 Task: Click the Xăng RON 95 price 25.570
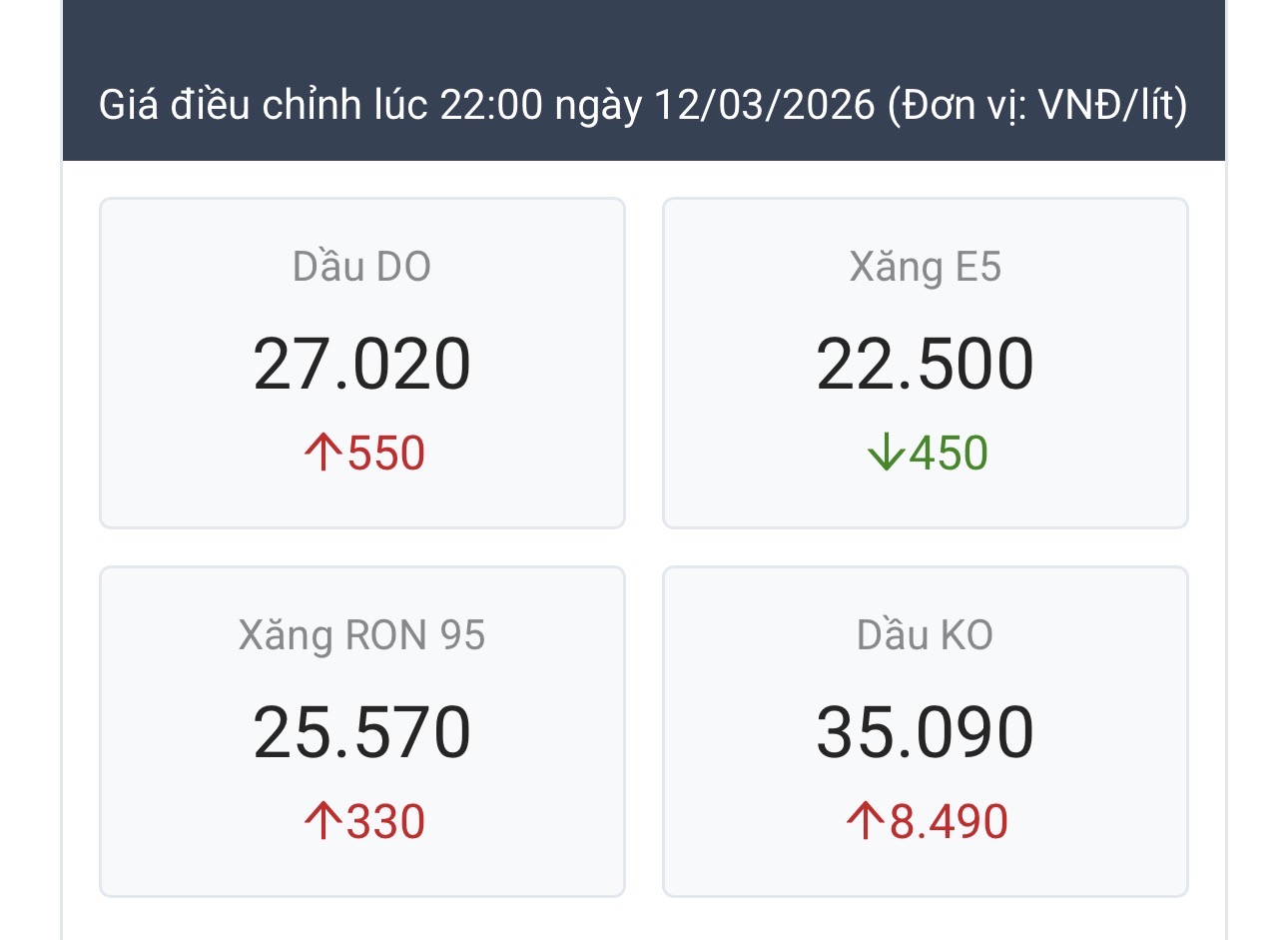tap(361, 732)
